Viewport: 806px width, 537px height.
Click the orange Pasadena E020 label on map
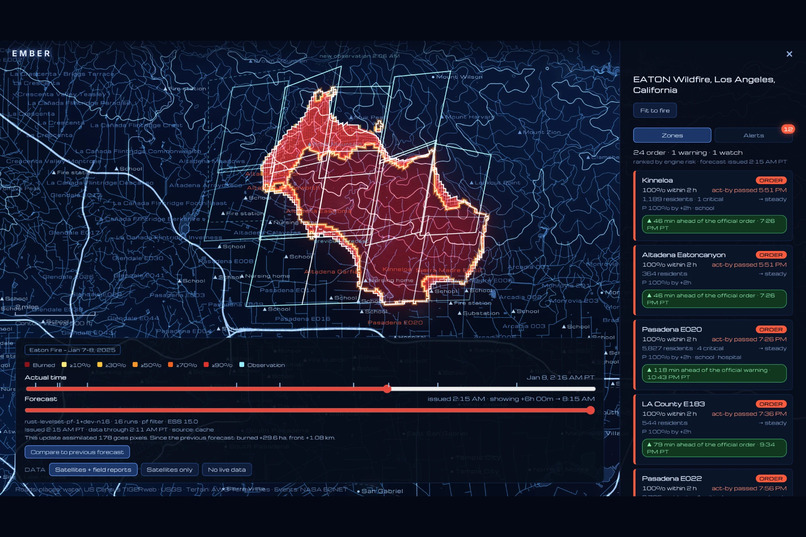(395, 322)
